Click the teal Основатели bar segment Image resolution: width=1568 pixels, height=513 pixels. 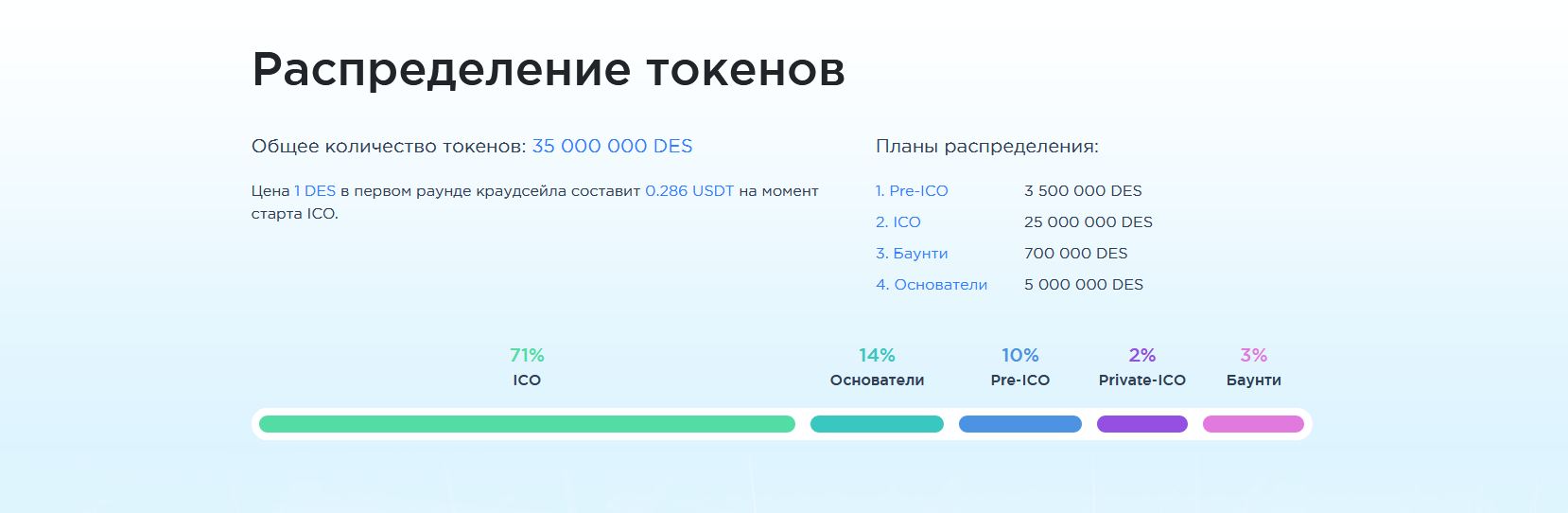point(877,424)
